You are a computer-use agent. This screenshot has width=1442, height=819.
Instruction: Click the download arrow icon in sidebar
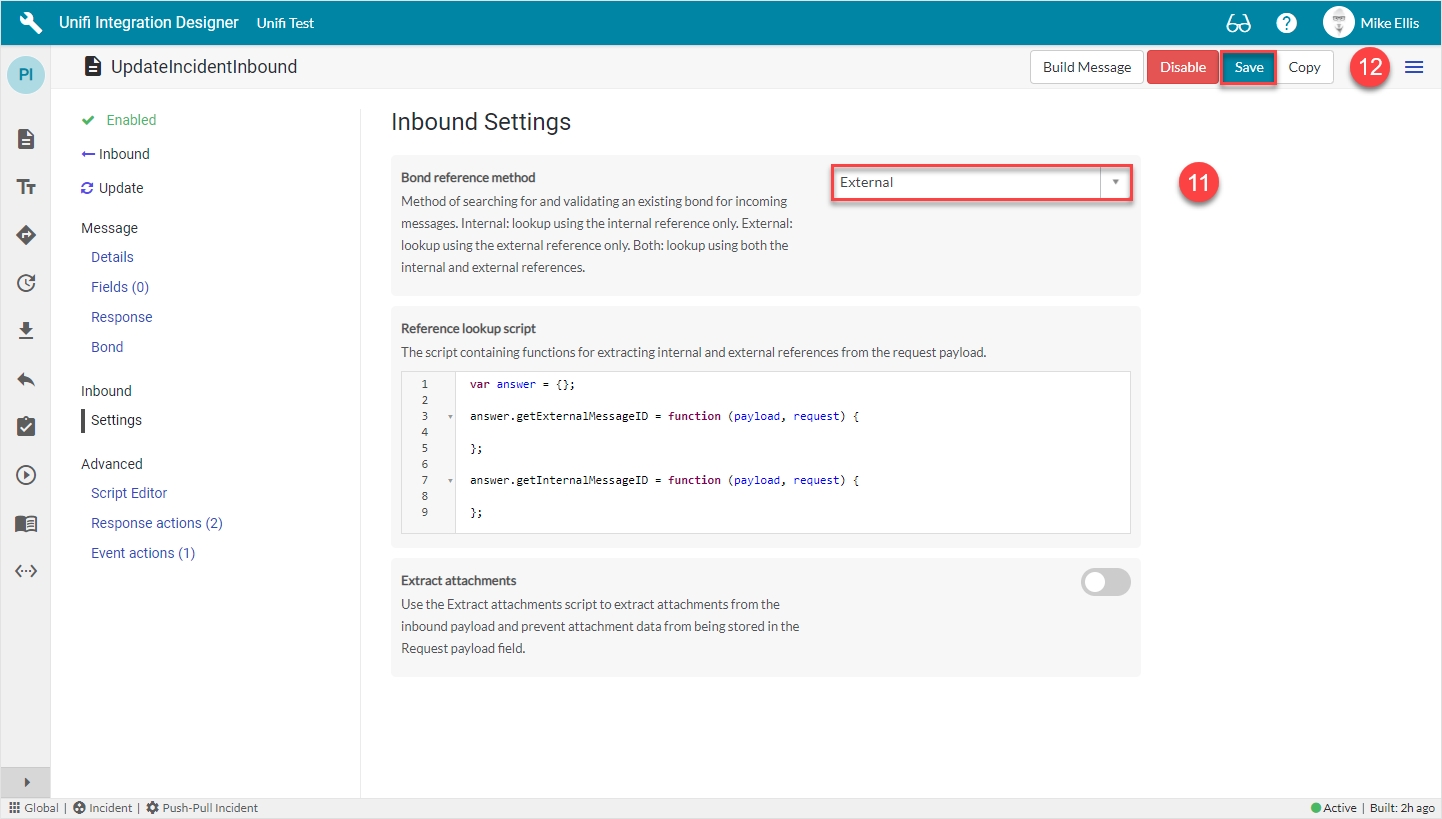click(26, 331)
